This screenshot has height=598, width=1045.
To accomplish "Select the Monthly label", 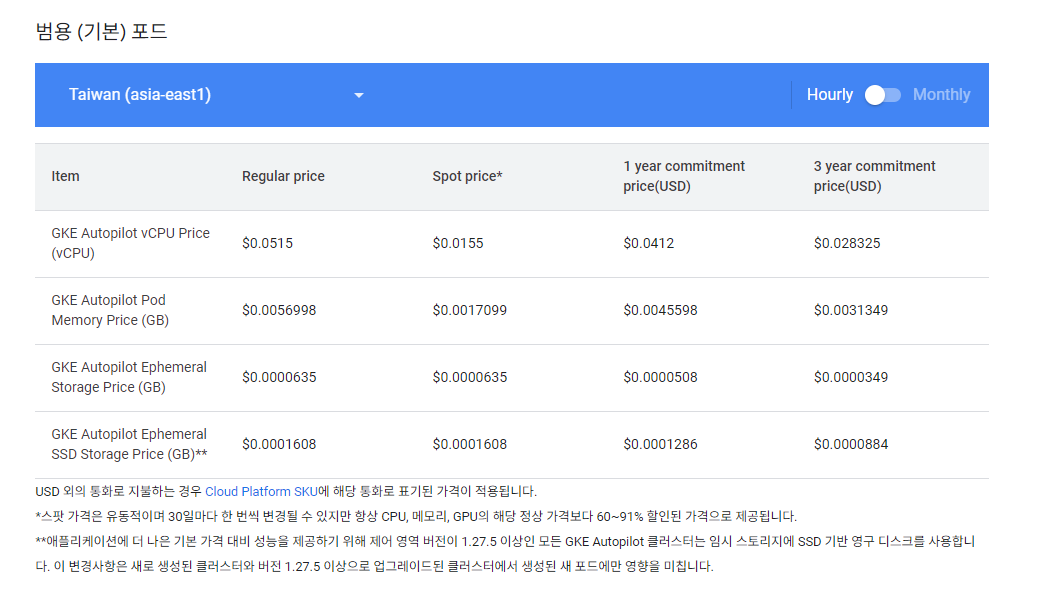I will (x=941, y=95).
